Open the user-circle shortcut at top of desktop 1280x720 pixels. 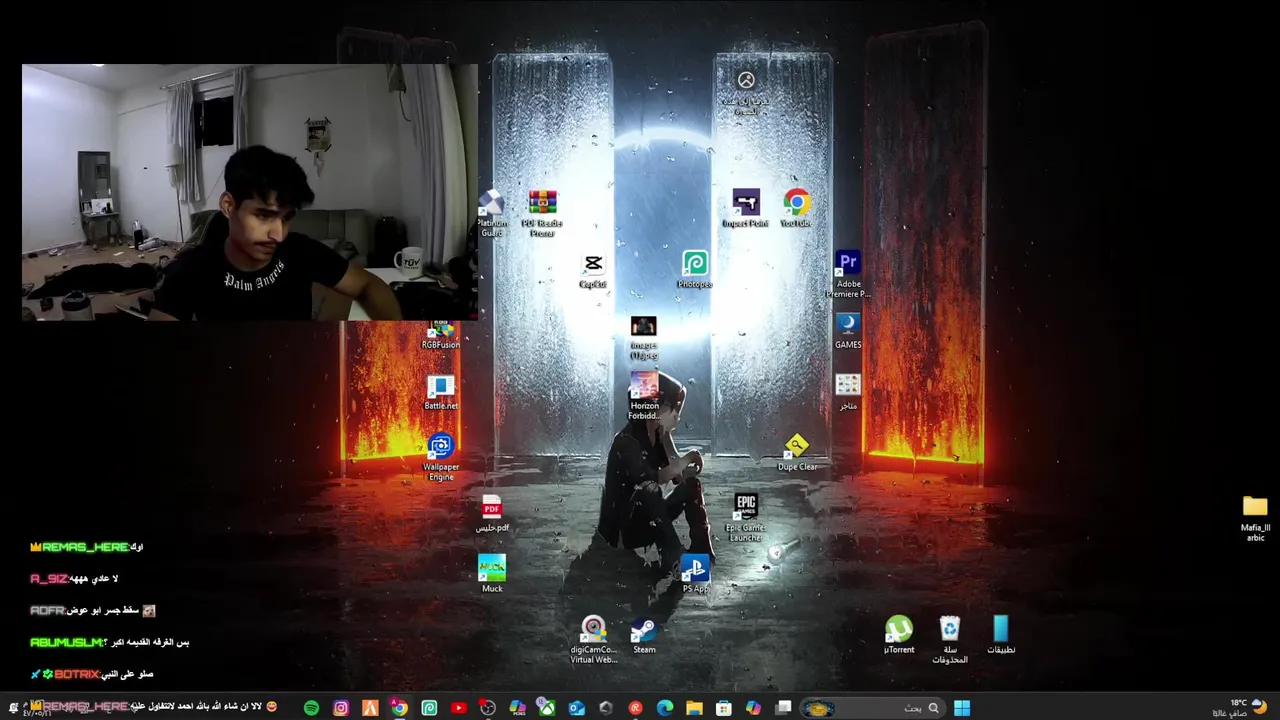point(746,92)
